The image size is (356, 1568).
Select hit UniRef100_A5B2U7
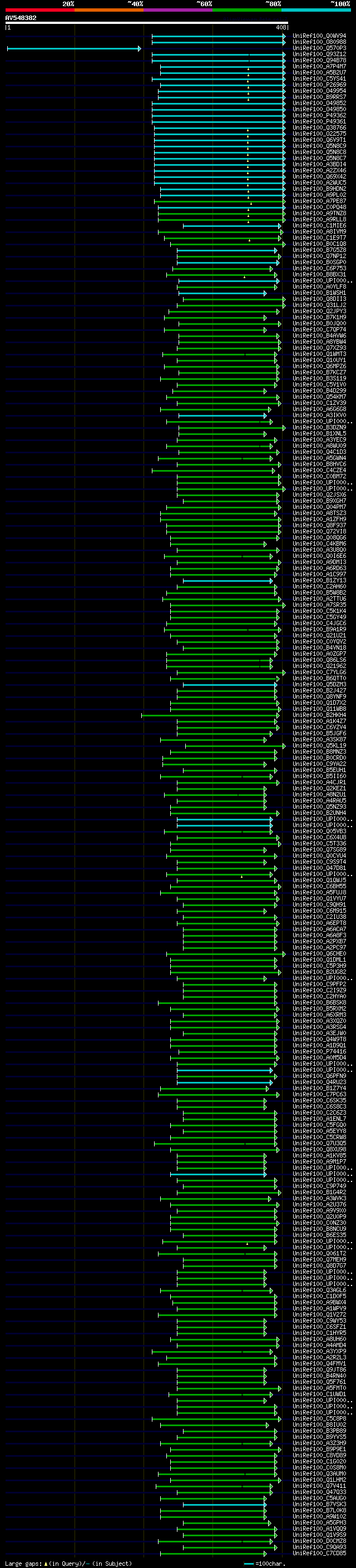click(x=319, y=72)
